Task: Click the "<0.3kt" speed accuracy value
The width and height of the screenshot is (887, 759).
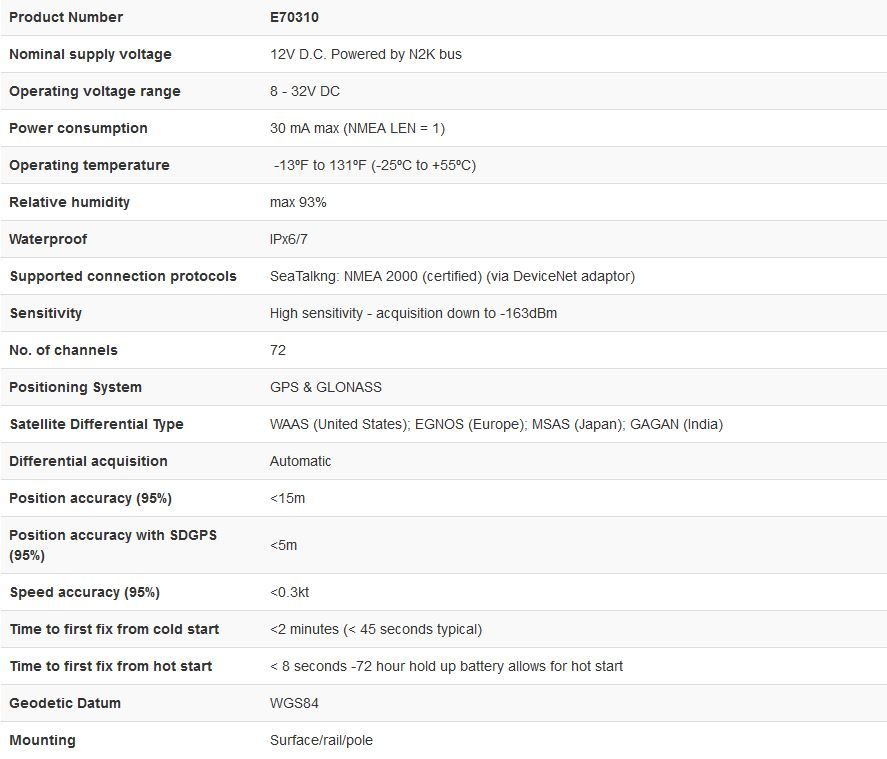Action: [x=289, y=592]
